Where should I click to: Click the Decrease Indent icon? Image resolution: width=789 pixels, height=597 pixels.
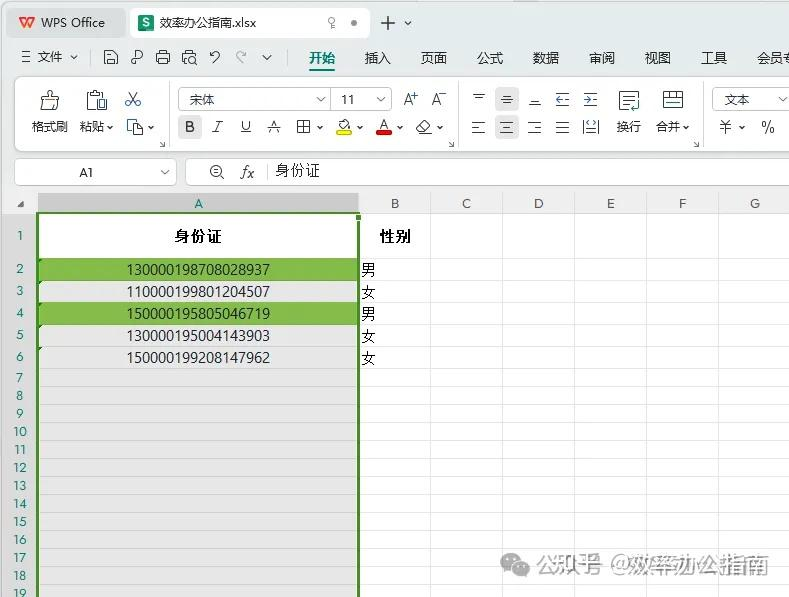(562, 100)
